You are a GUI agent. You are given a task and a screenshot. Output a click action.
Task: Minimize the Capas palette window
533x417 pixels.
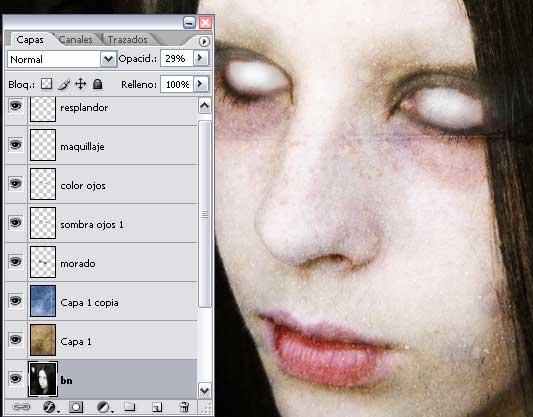[189, 23]
